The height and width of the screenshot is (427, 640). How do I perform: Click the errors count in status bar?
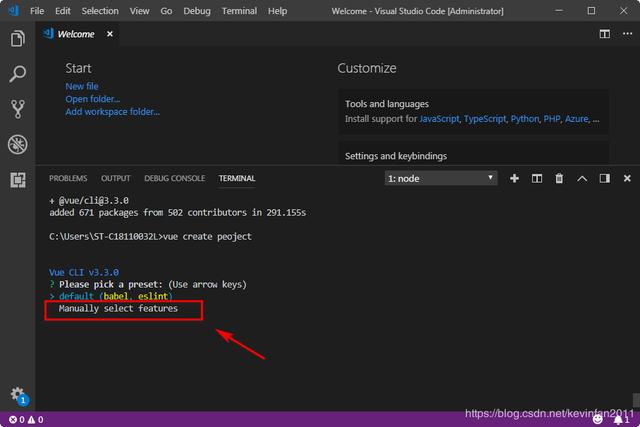tap(17, 420)
